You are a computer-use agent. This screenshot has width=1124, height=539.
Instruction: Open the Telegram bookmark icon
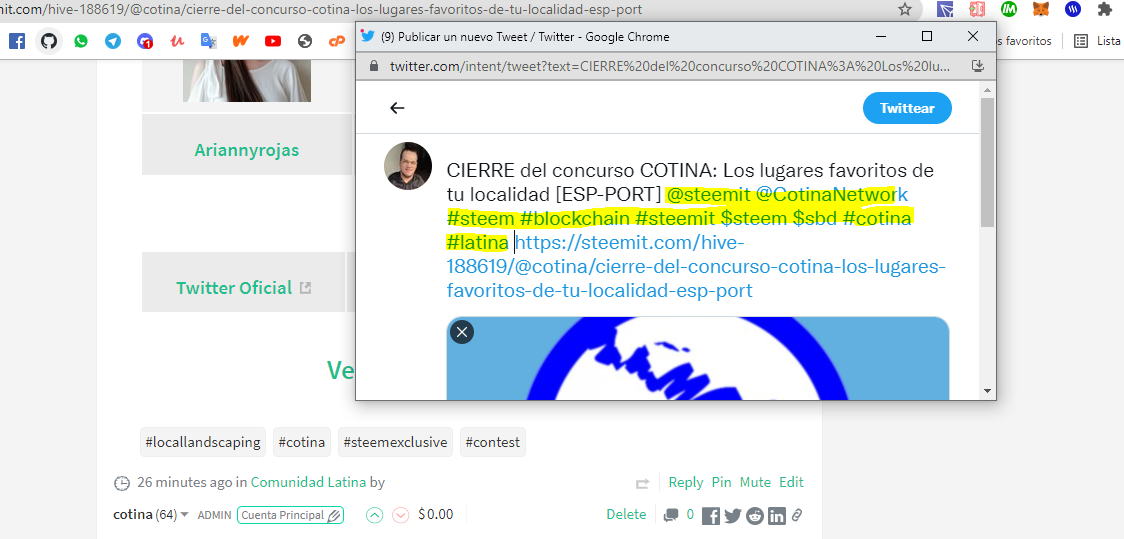click(113, 41)
